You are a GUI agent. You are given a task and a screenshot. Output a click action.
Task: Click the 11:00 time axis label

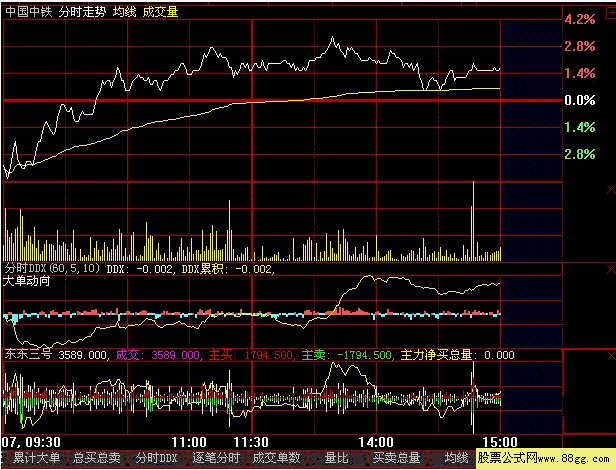point(189,442)
